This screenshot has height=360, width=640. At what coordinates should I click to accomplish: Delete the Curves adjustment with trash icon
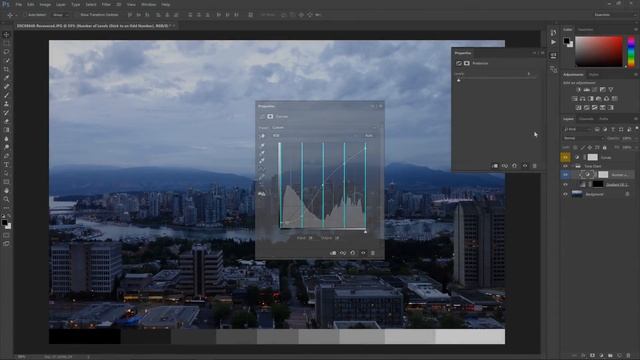click(373, 253)
